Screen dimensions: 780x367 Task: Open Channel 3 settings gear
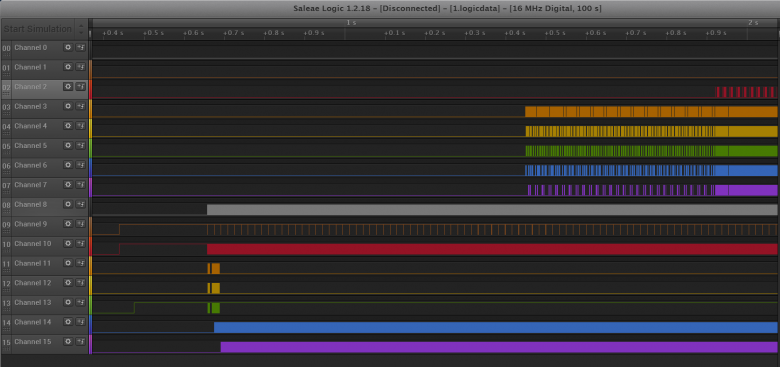(x=68, y=106)
